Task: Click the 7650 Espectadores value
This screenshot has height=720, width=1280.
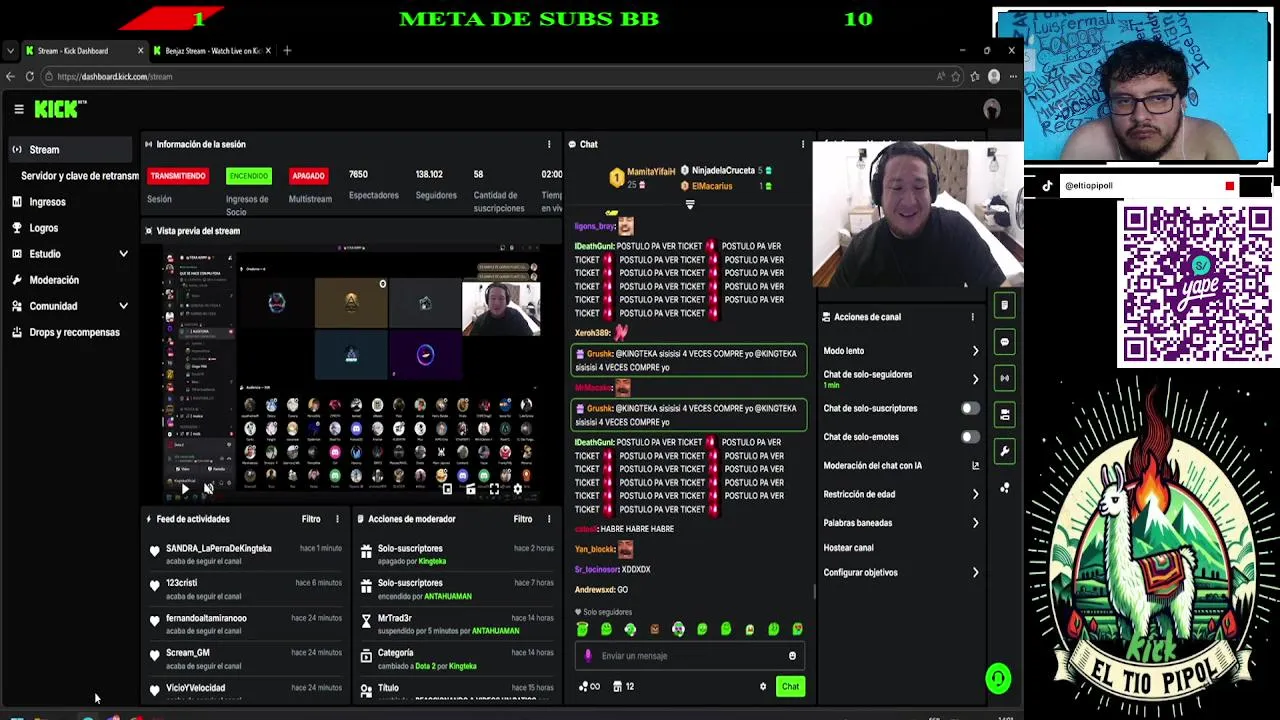Action: click(x=358, y=175)
